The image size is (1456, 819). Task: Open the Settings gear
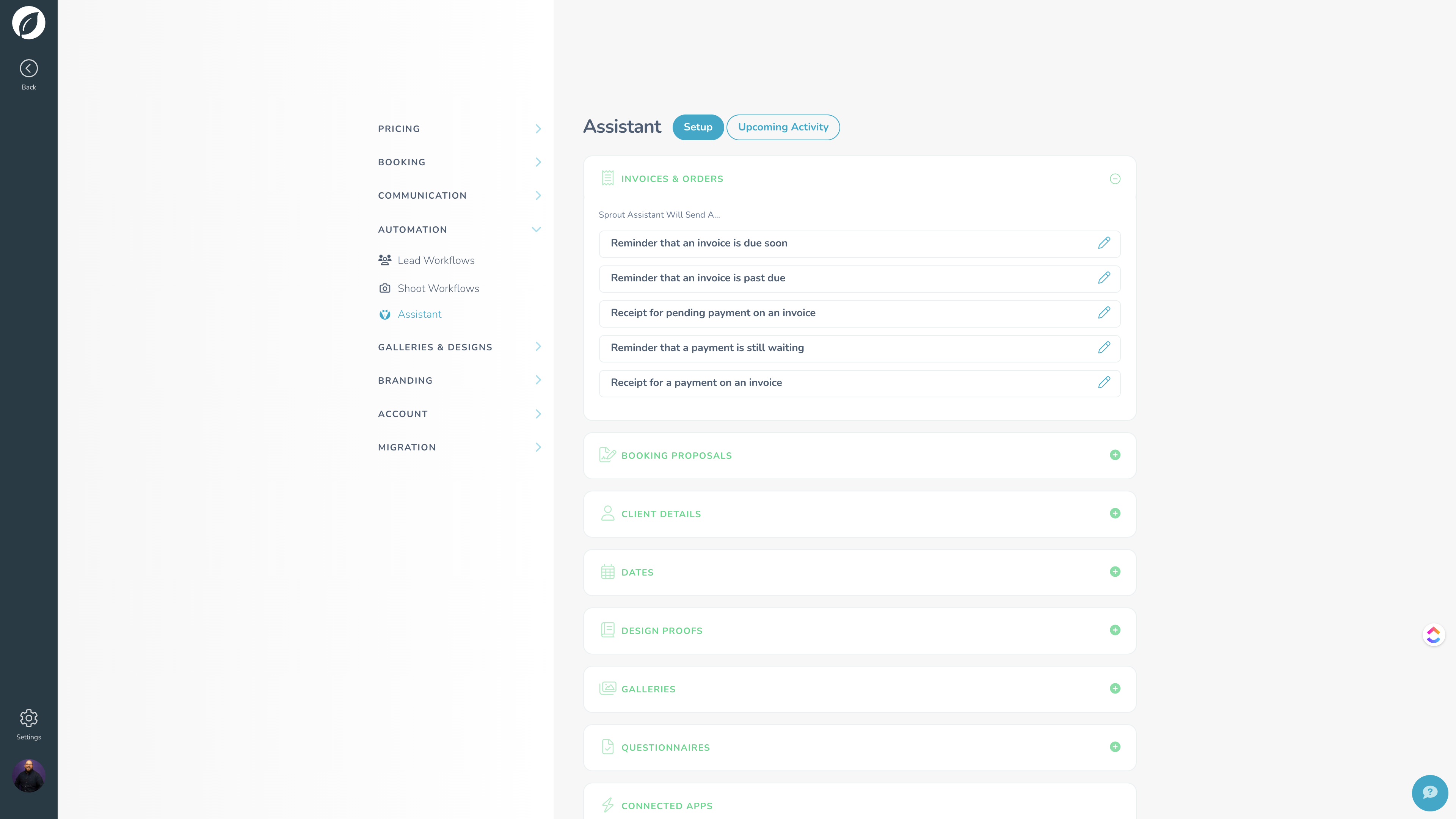tap(28, 718)
